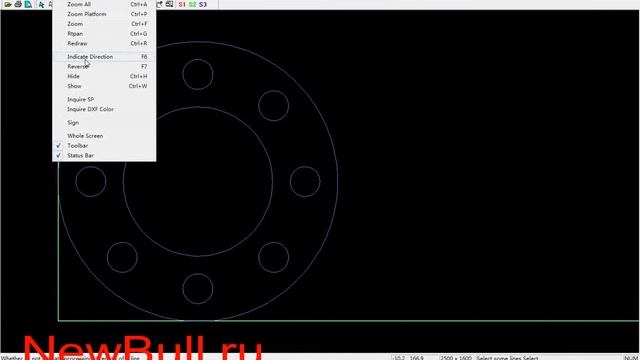Click the Open file toolbar icon
The image size is (640, 360).
pos(8,4)
